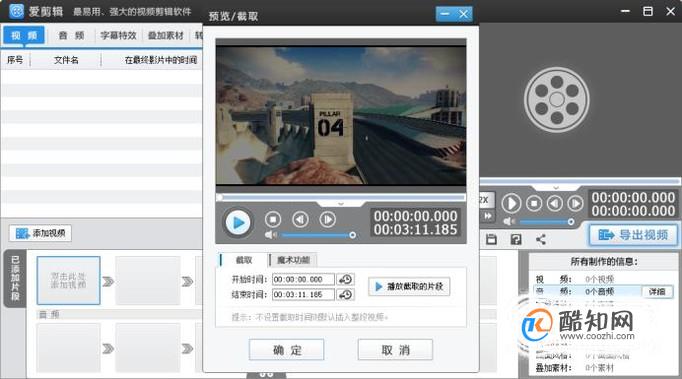Adjust the main player volume slider
This screenshot has width=682, height=379.
pos(547,221)
